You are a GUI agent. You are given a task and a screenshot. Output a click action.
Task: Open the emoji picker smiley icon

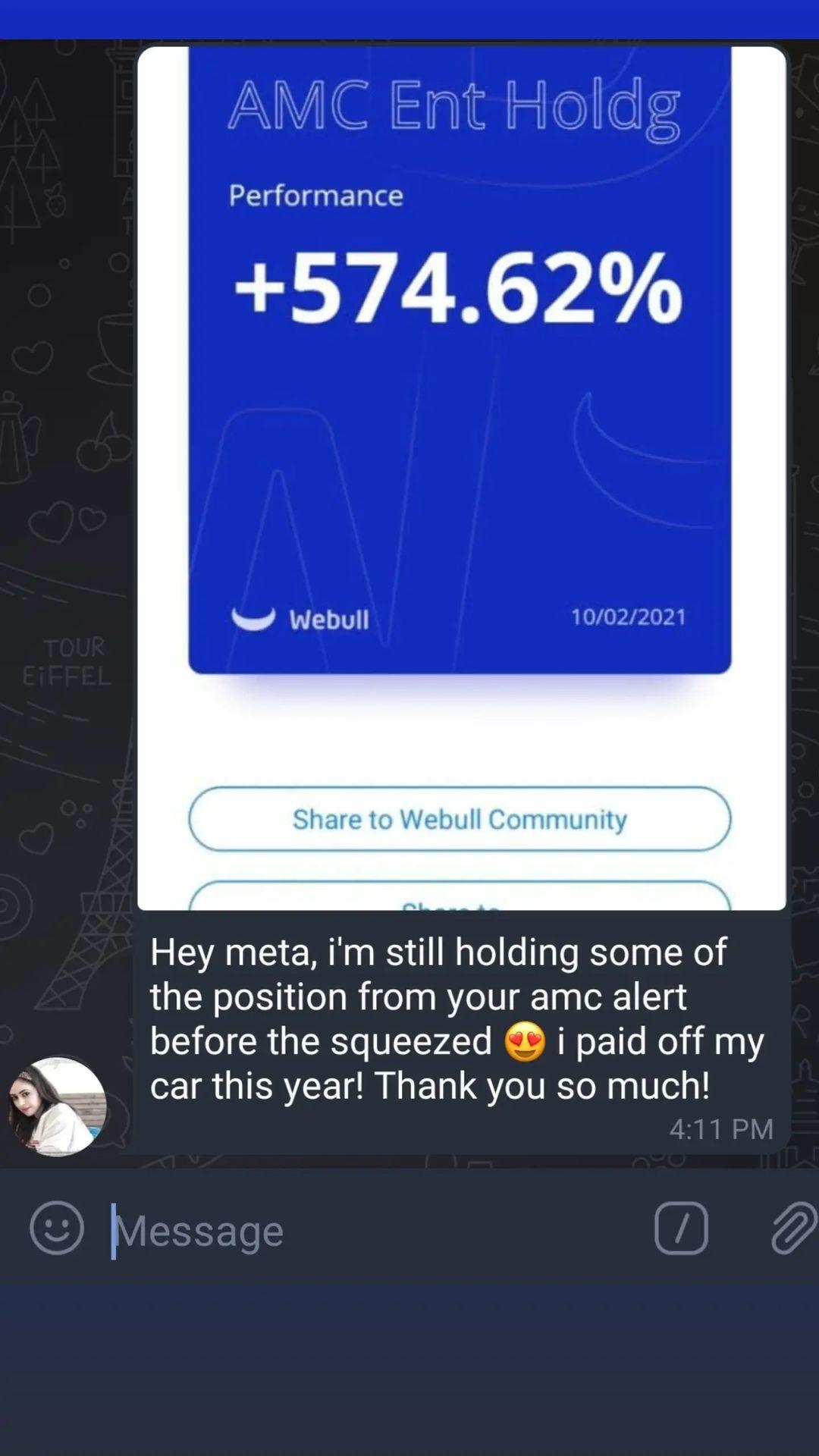tap(57, 1228)
